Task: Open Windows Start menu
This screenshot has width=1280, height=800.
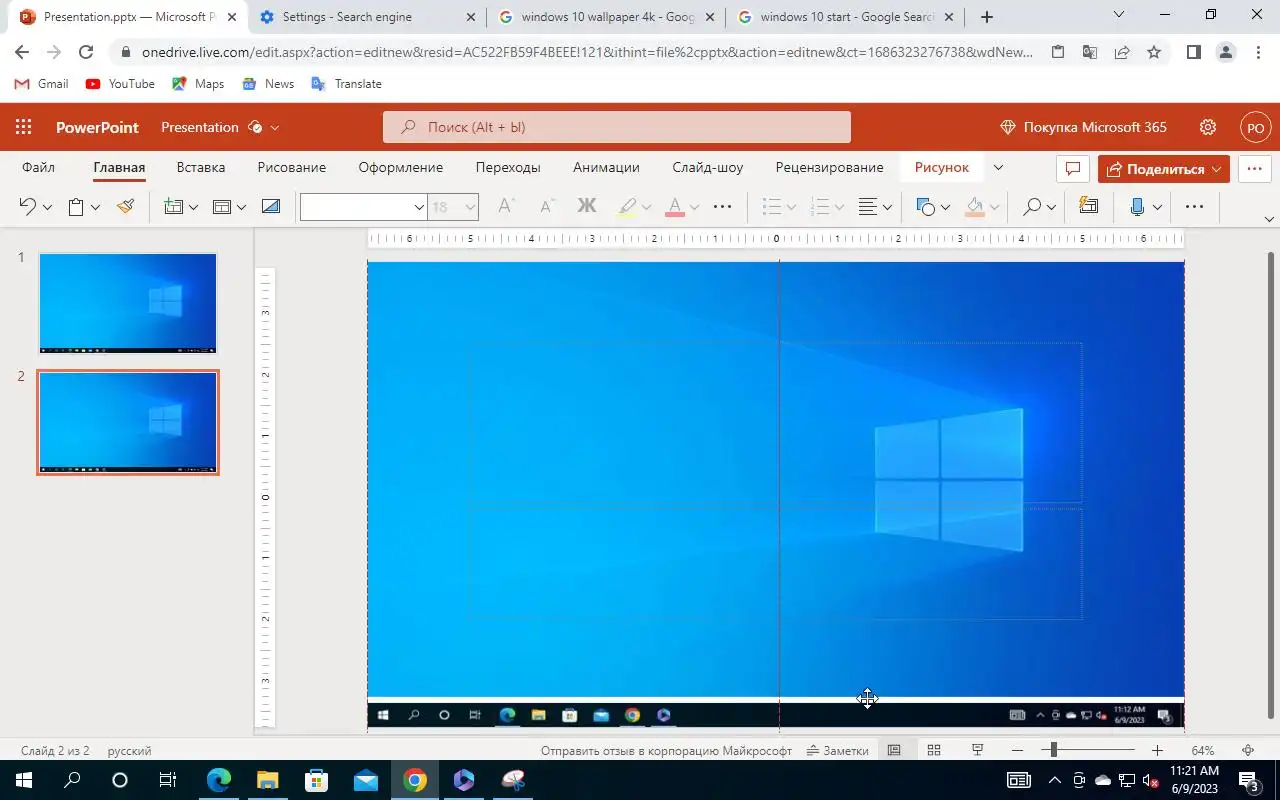Action: coord(24,780)
